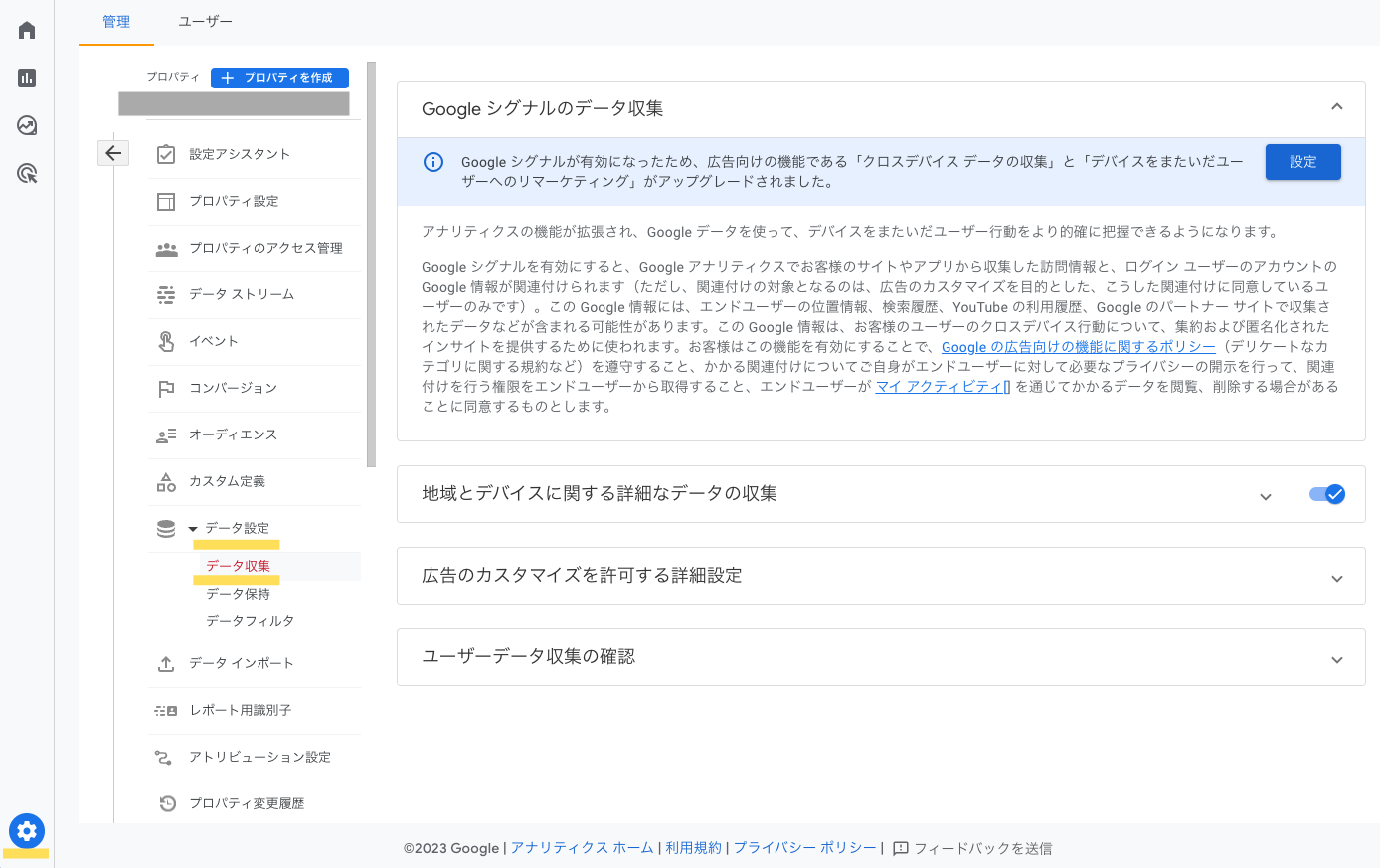Collapse the Google シグナルのデータ収集 section
The width and height of the screenshot is (1380, 868).
1337,106
